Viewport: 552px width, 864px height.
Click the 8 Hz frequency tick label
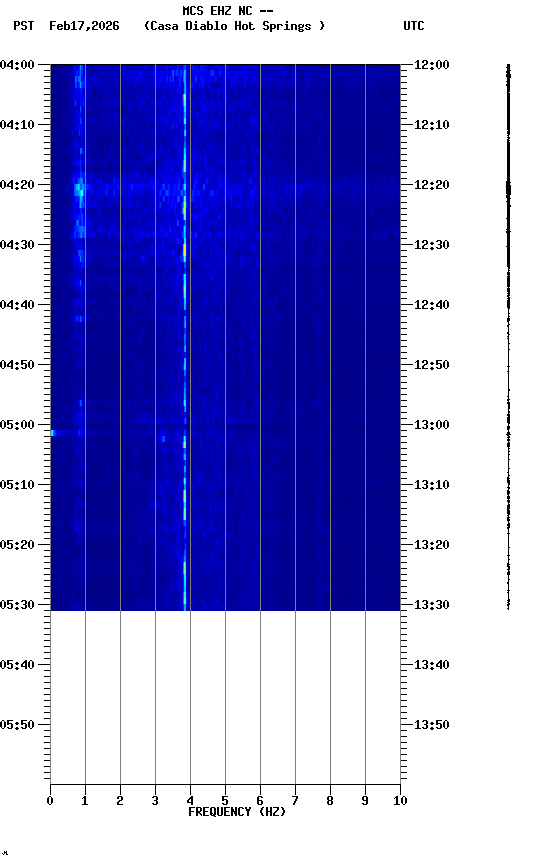(x=330, y=801)
